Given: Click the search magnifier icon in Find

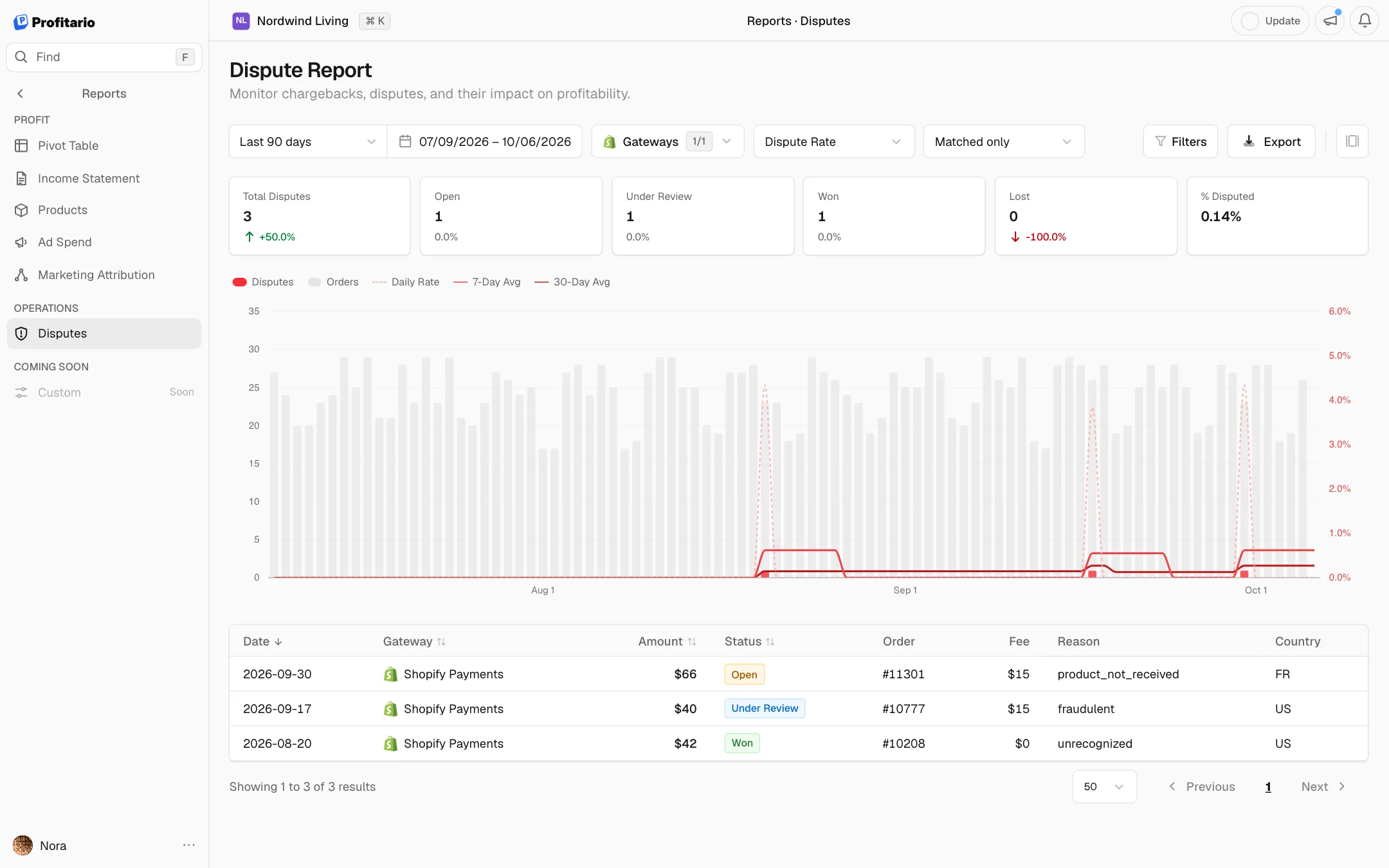Looking at the screenshot, I should pos(21,57).
